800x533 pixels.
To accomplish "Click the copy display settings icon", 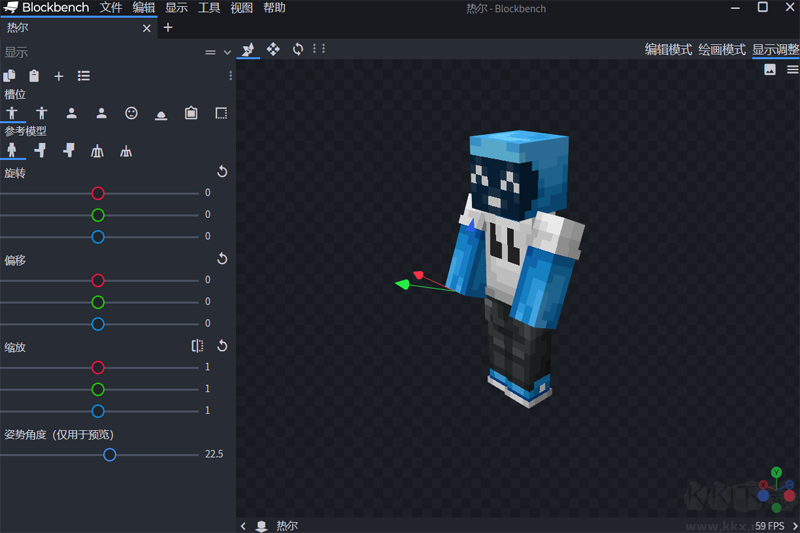I will point(10,76).
